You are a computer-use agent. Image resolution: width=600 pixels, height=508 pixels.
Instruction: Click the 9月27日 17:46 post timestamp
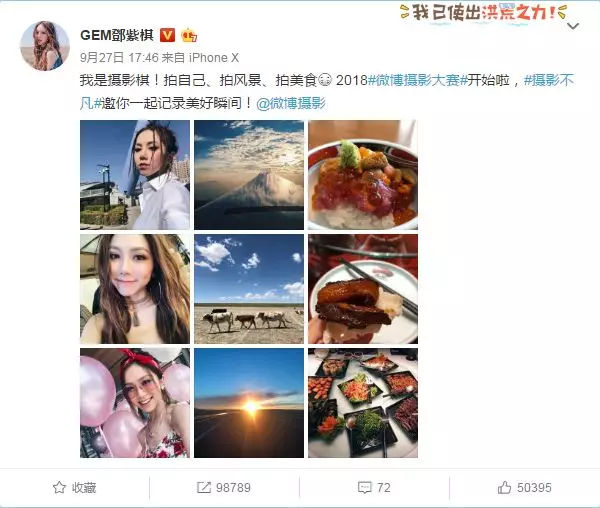[119, 58]
